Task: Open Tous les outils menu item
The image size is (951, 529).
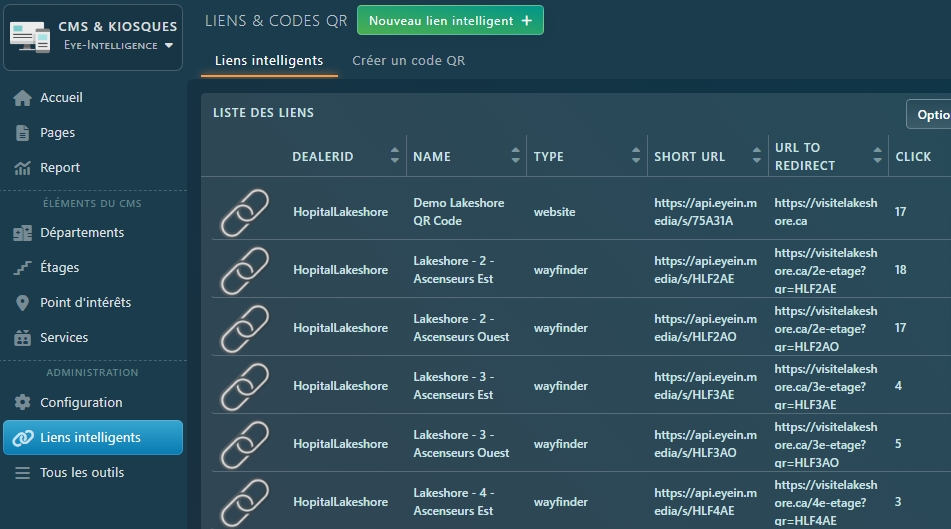Action: pyautogui.click(x=82, y=473)
